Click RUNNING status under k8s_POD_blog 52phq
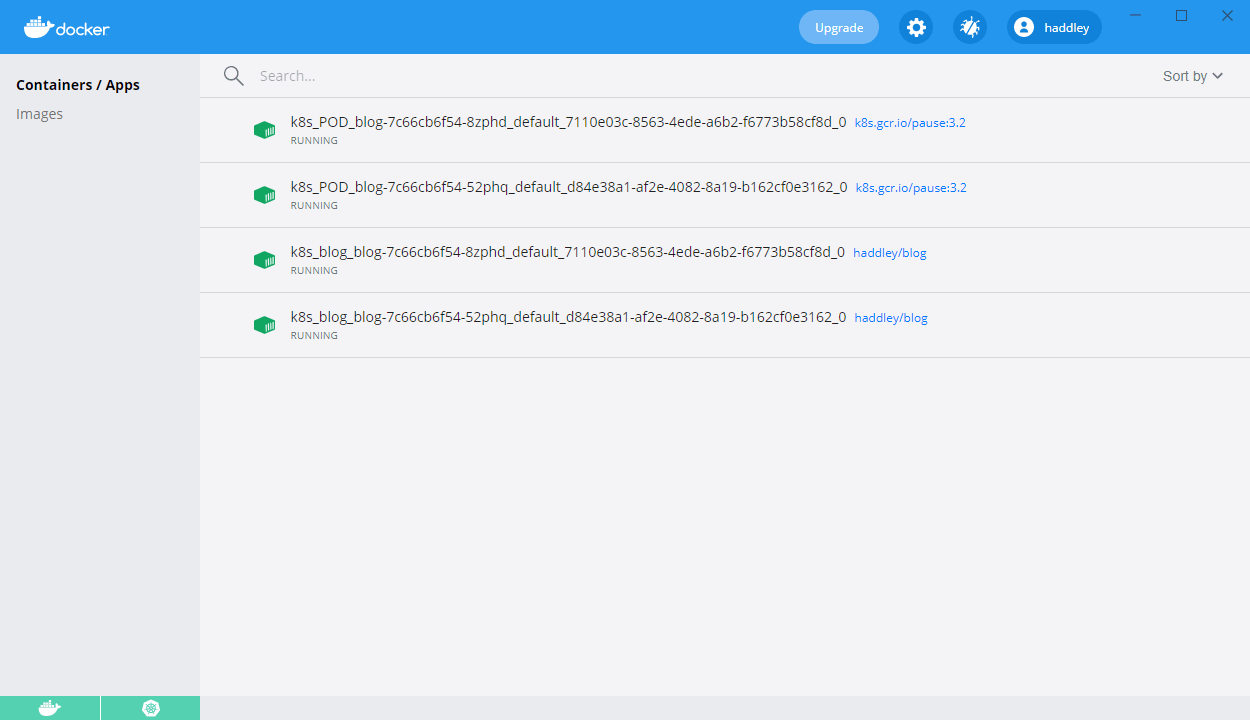 click(x=314, y=206)
